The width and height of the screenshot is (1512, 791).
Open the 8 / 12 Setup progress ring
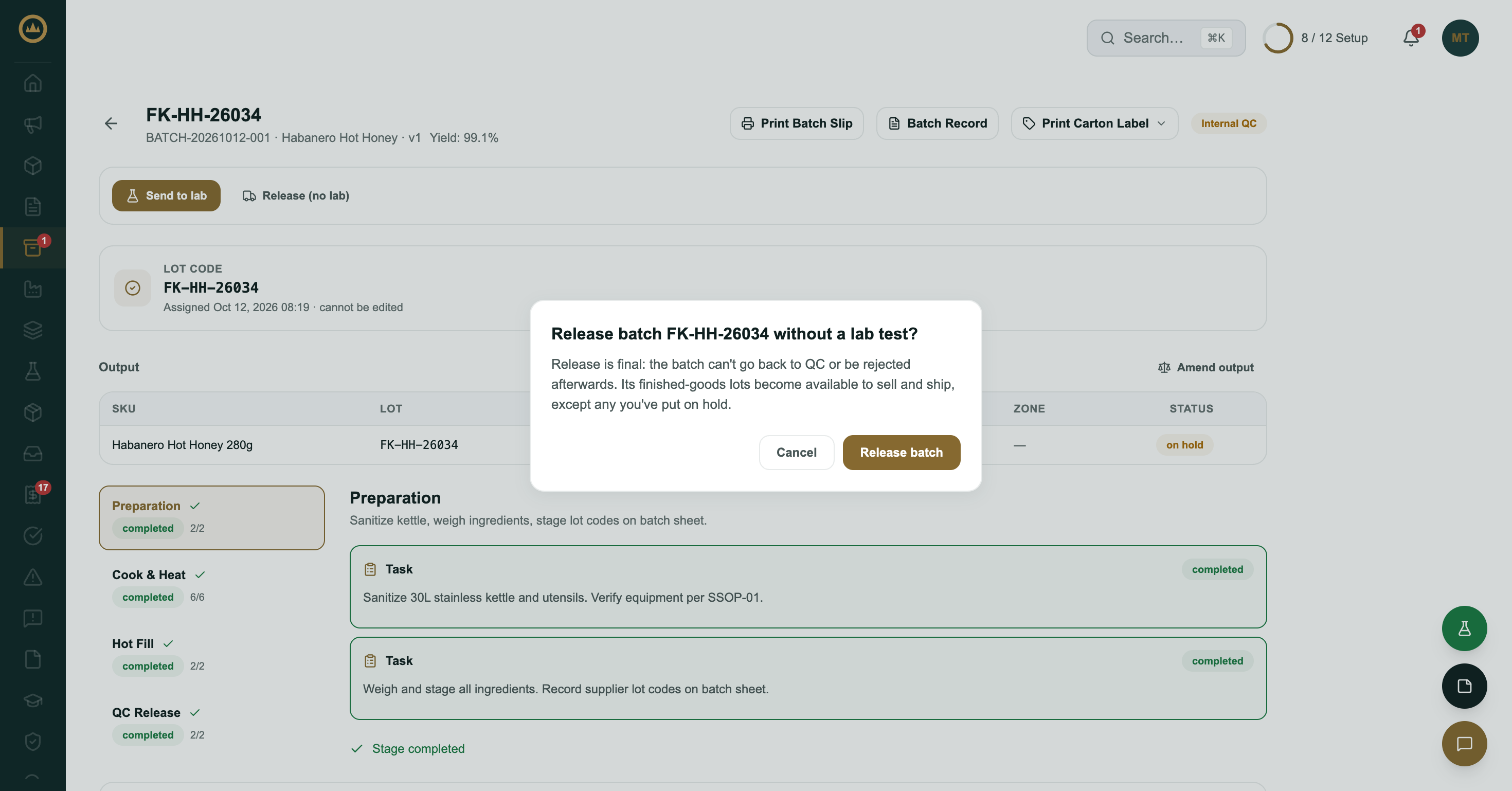[1277, 38]
